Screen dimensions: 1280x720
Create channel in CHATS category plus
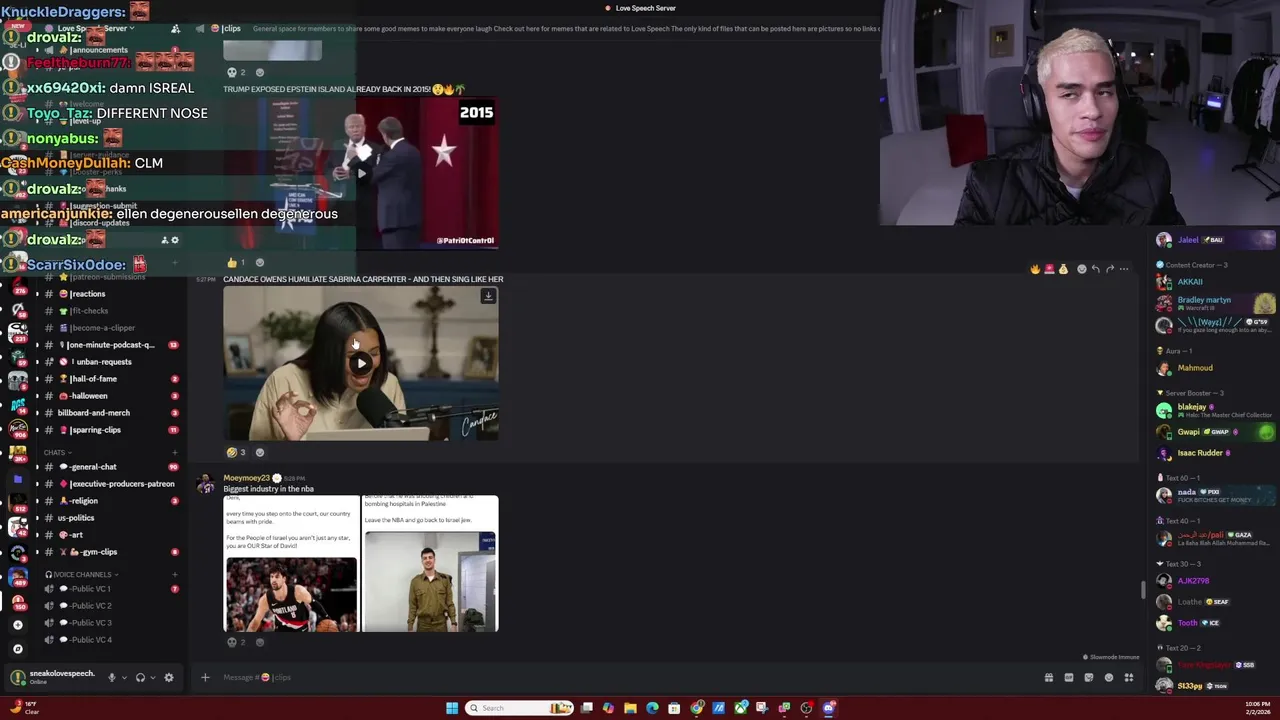[x=175, y=453]
